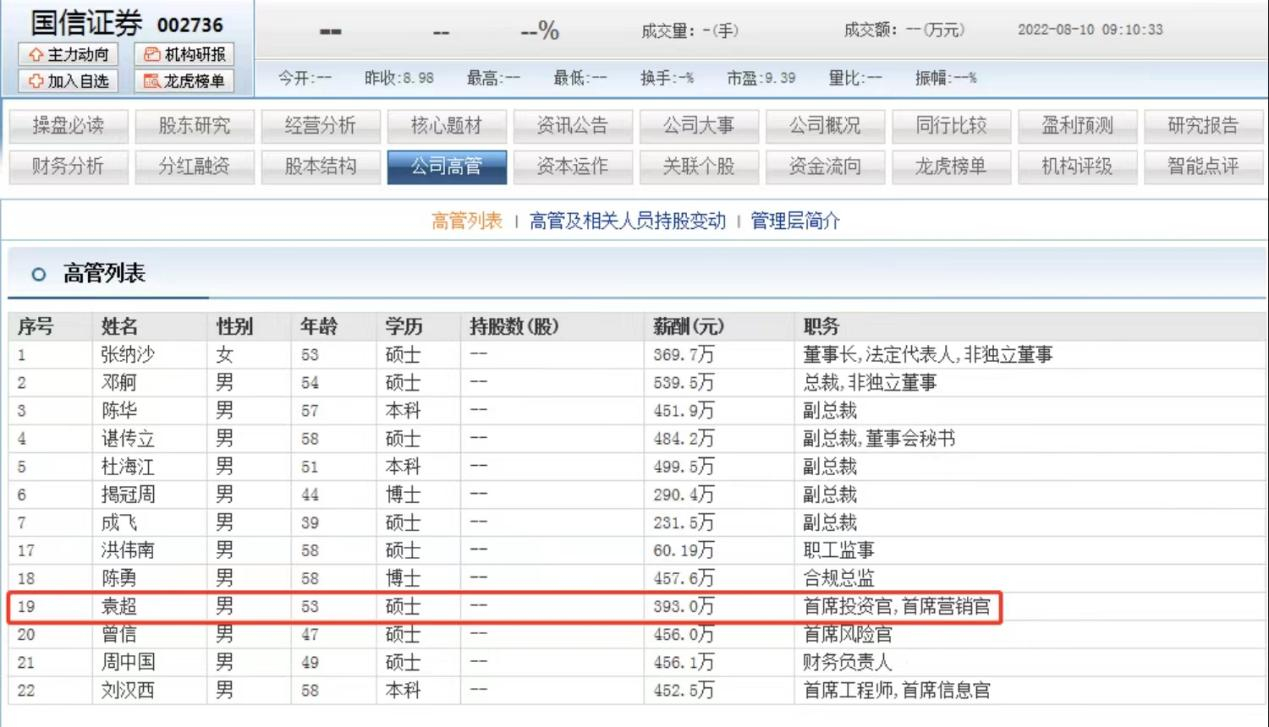Select 股本结构 tab
The height and width of the screenshot is (727, 1269).
pos(320,167)
